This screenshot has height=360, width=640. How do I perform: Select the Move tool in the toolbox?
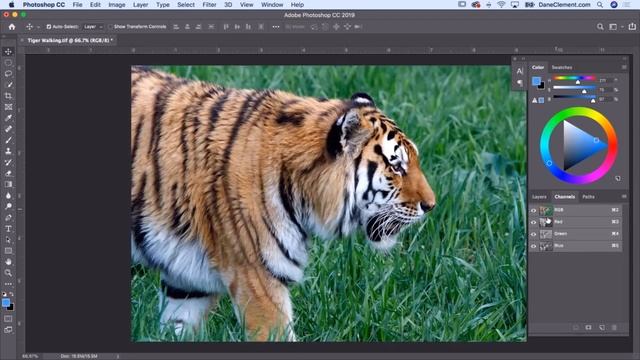click(8, 51)
